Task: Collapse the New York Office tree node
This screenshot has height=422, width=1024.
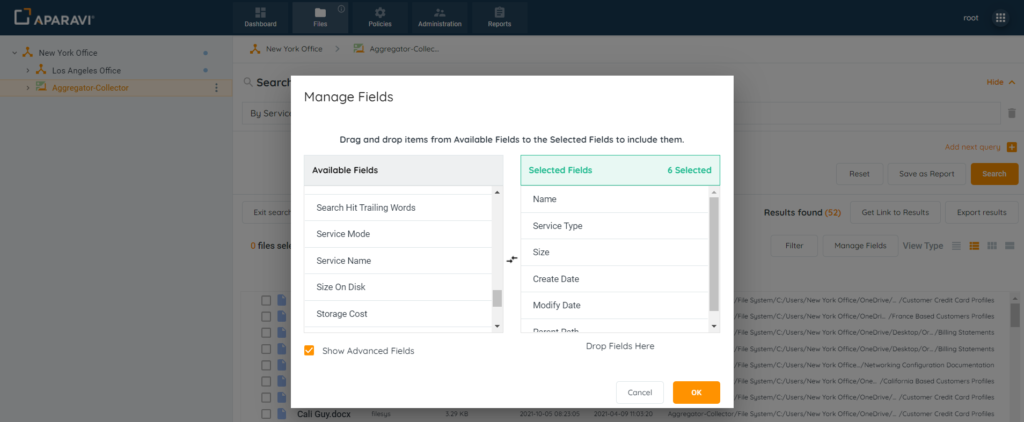Action: pyautogui.click(x=14, y=53)
